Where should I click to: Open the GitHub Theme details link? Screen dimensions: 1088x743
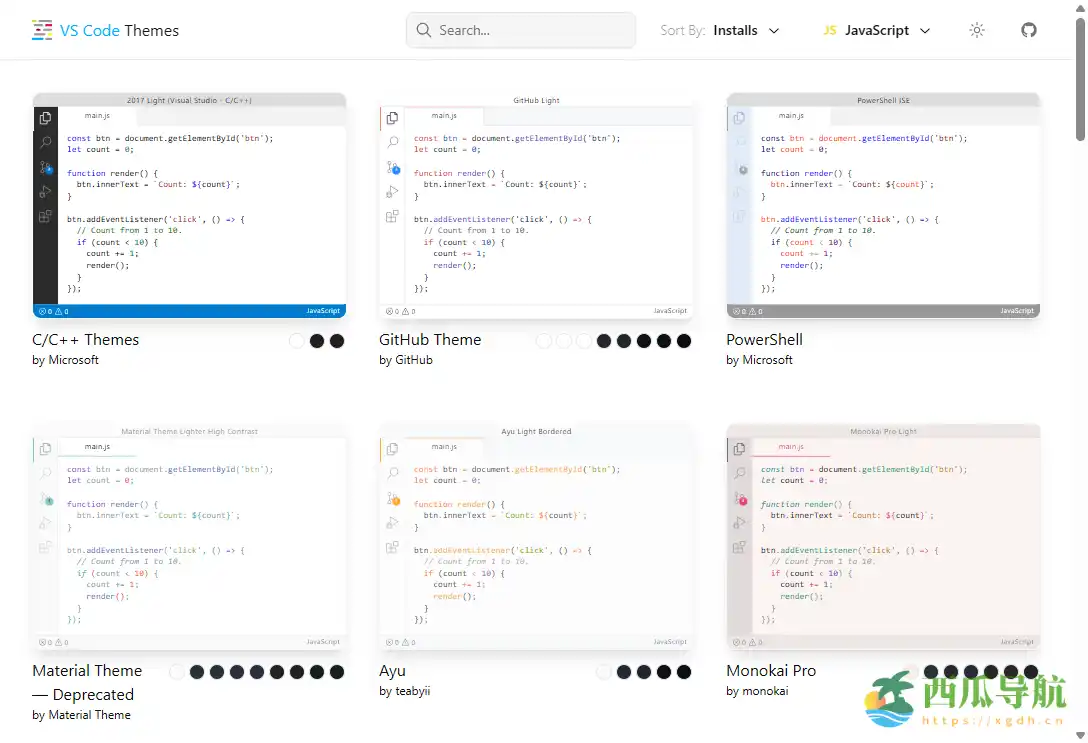point(430,340)
